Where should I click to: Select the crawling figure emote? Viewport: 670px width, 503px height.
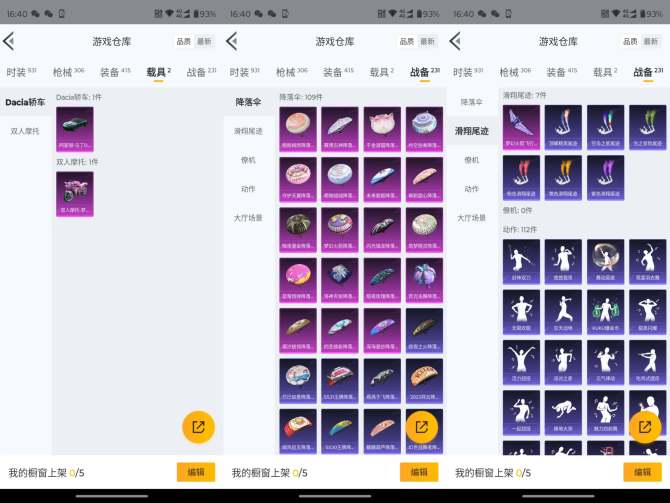(563, 412)
